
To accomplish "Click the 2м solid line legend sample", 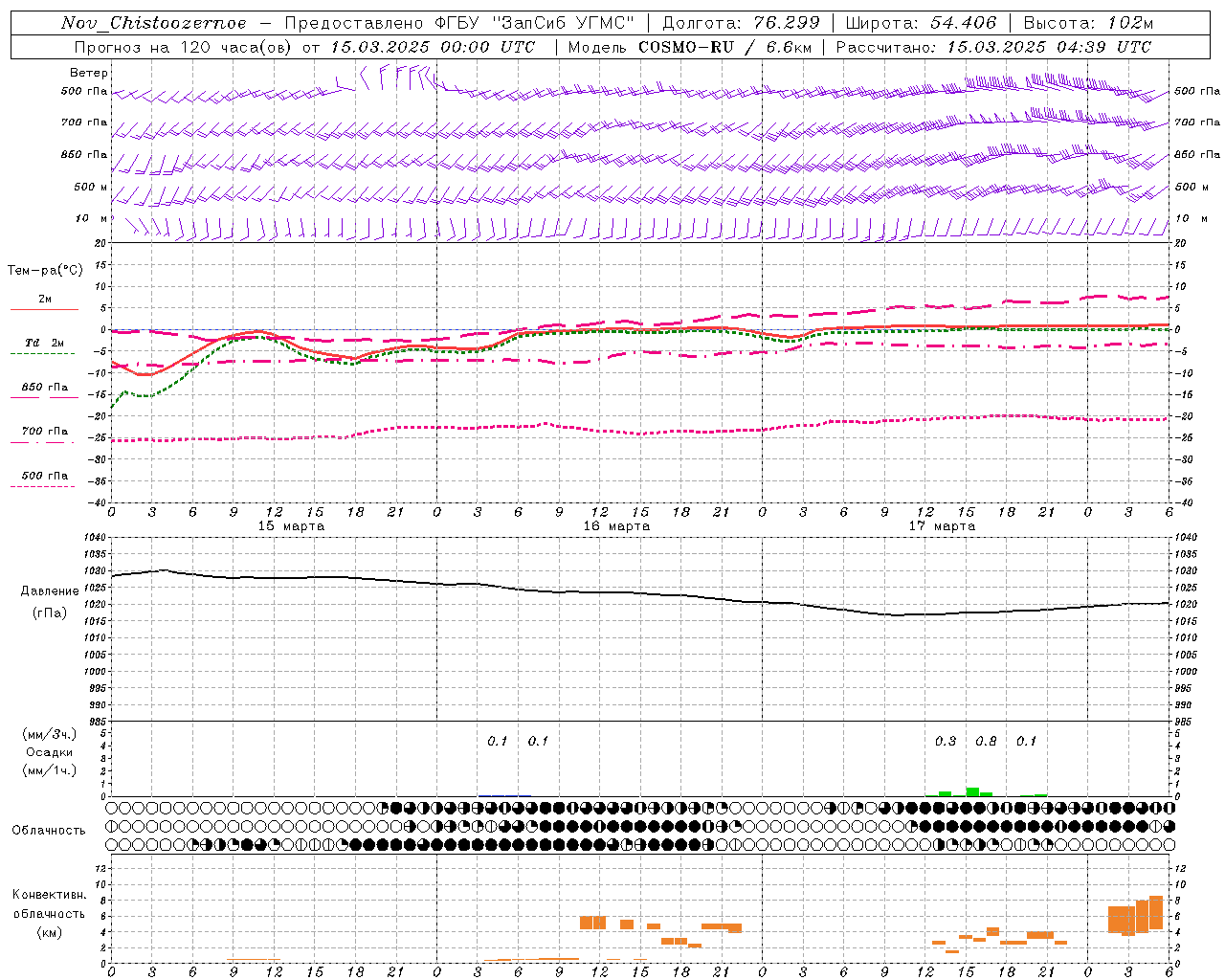I will coord(44,309).
